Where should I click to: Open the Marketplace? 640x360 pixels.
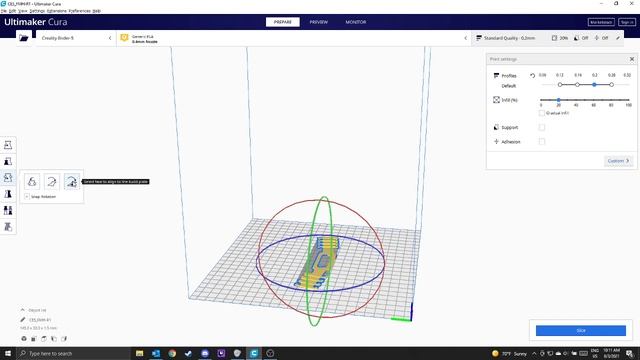(601, 22)
